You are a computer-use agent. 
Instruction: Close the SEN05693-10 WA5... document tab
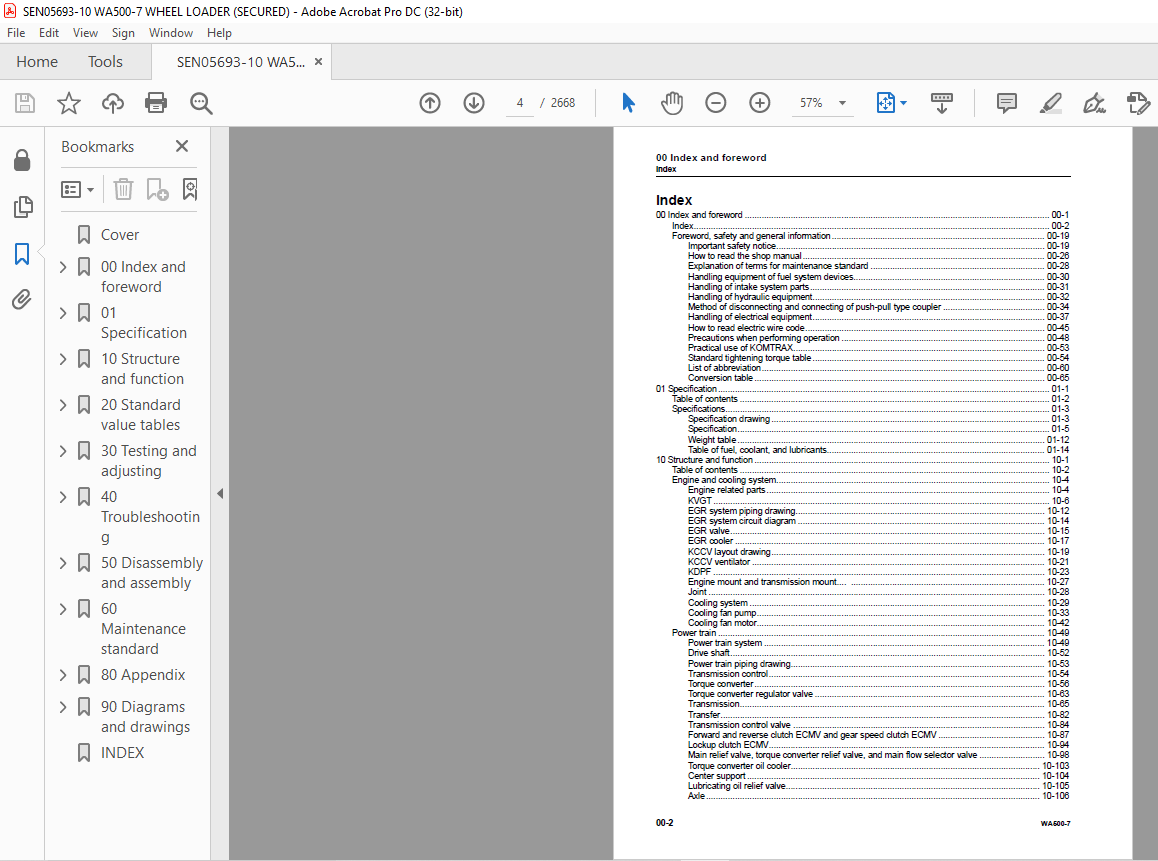click(x=318, y=62)
